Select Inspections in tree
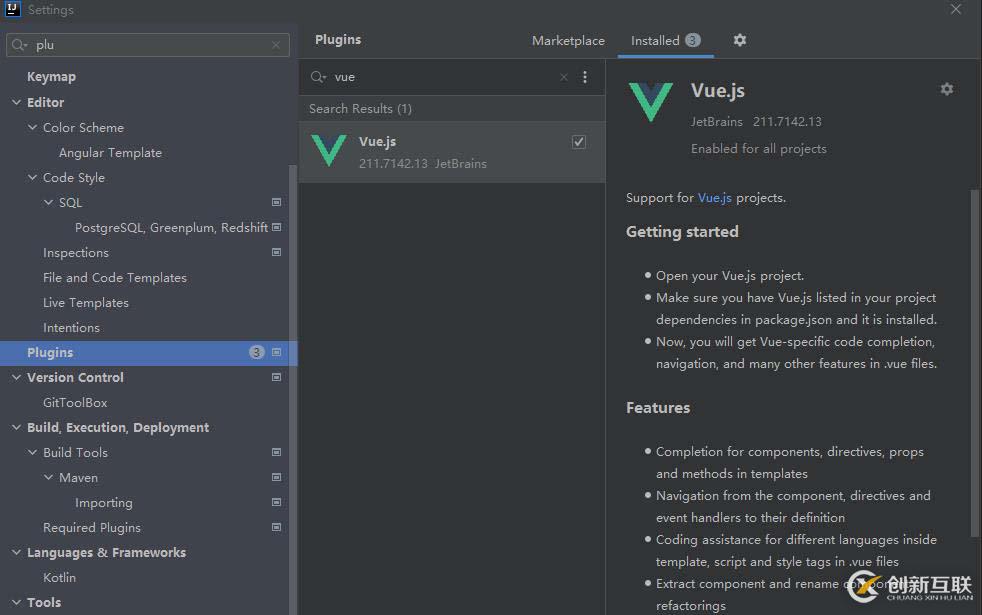Screen dimensions: 982x615 (x=76, y=253)
